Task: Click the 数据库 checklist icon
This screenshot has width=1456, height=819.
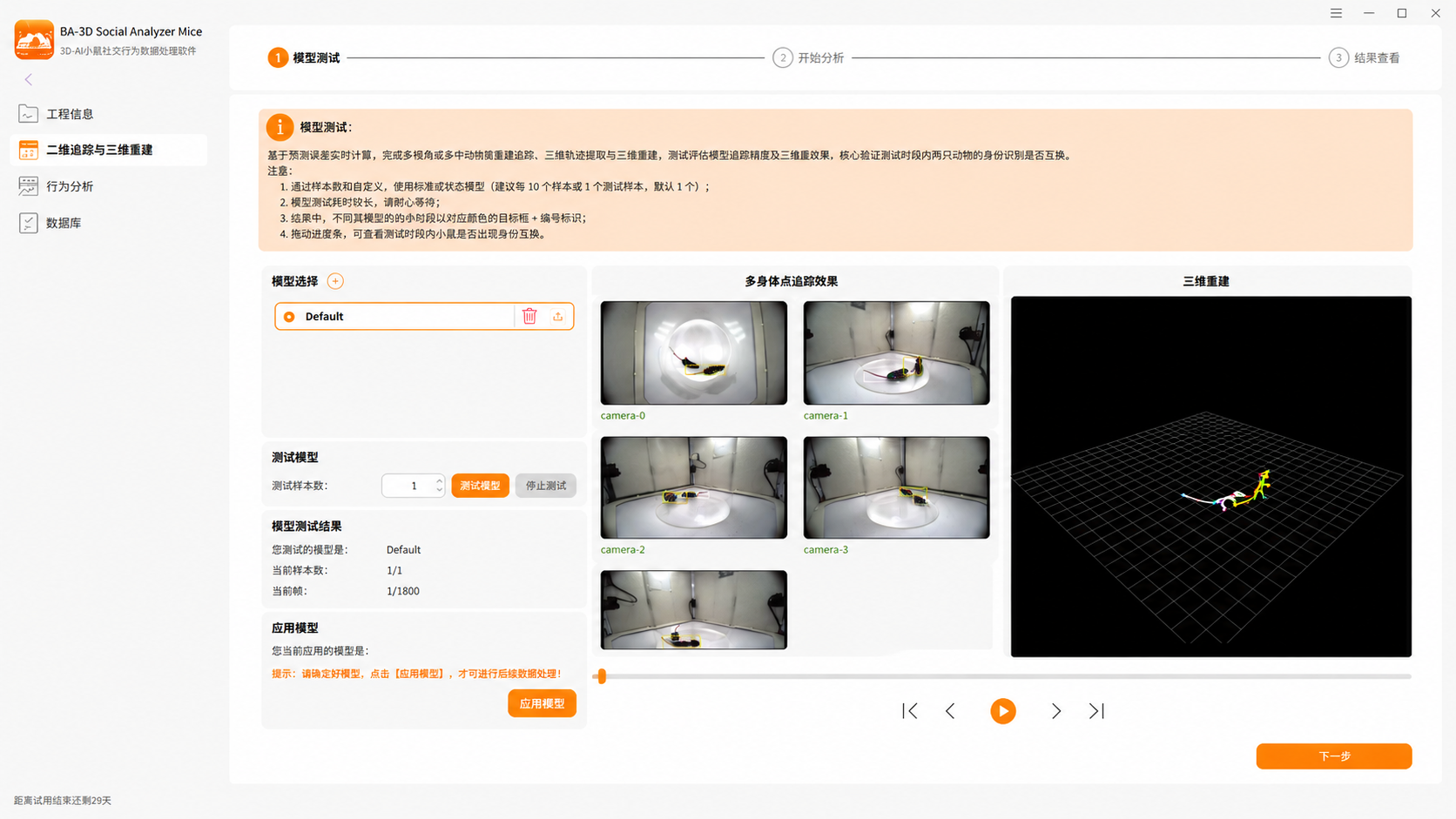Action: pyautogui.click(x=28, y=223)
